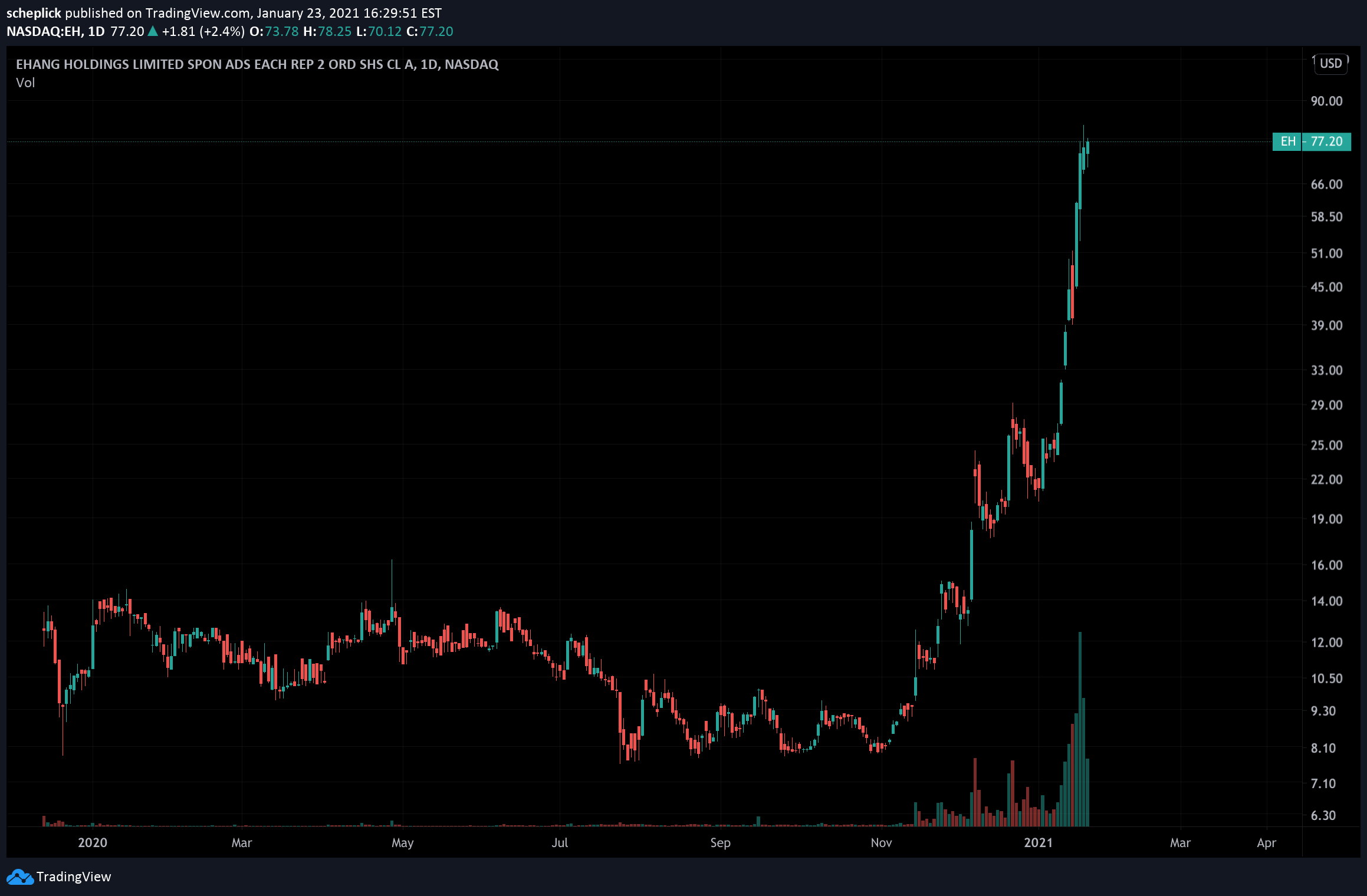Click the TradingView text at bottom left

click(74, 877)
